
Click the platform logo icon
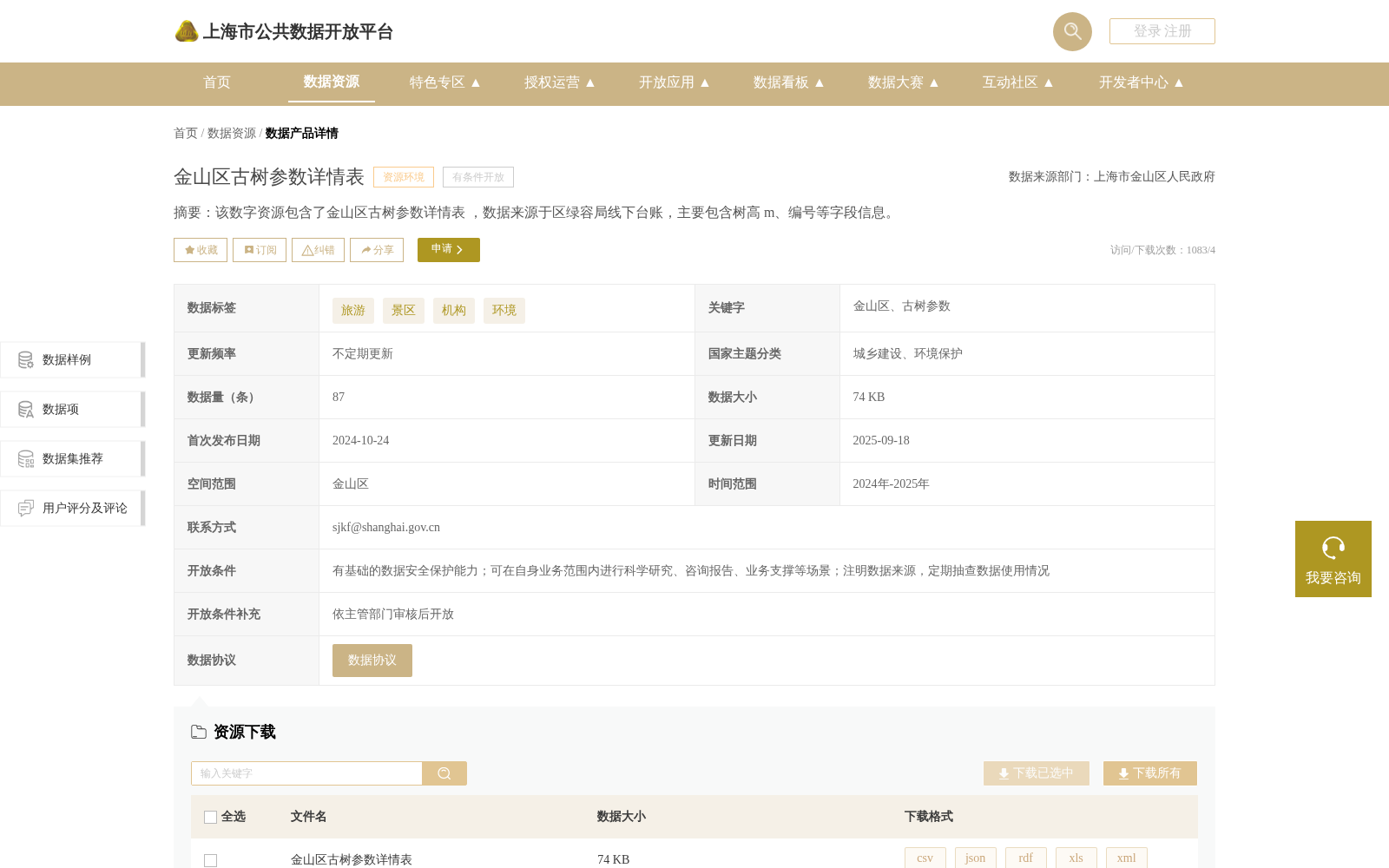coord(187,31)
